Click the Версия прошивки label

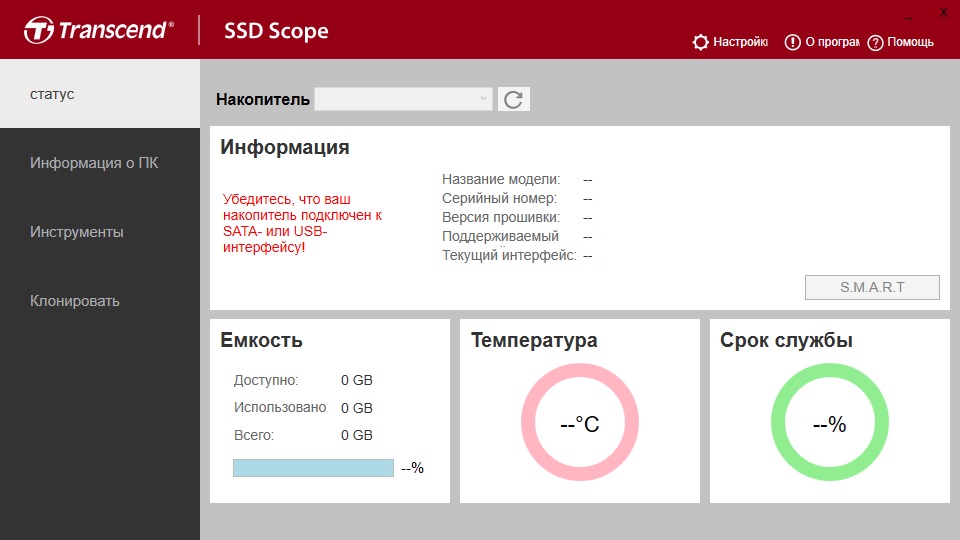point(501,217)
